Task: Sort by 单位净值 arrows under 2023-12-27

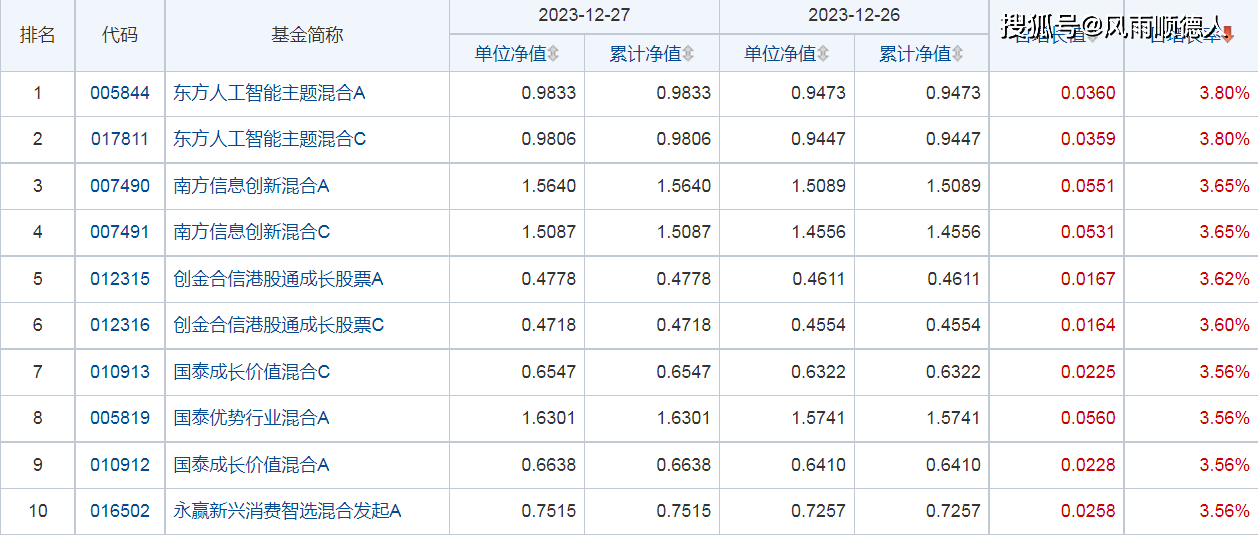Action: (553, 54)
